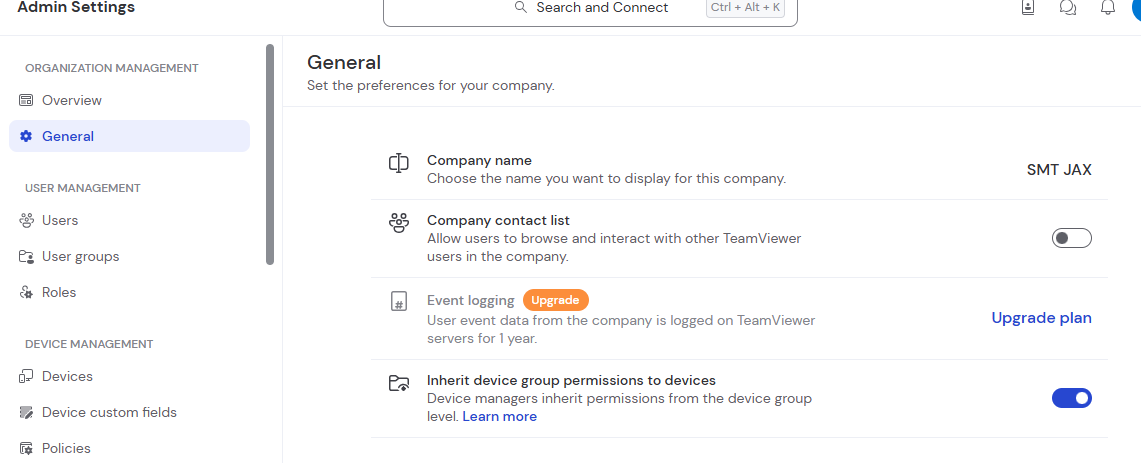Click the sidebar vertical scrollbar
The width and height of the screenshot is (1141, 463).
coord(270,155)
